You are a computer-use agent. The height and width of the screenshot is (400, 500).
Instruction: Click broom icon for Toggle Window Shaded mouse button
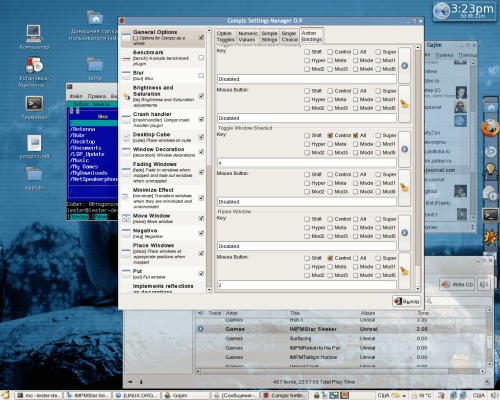(x=404, y=188)
